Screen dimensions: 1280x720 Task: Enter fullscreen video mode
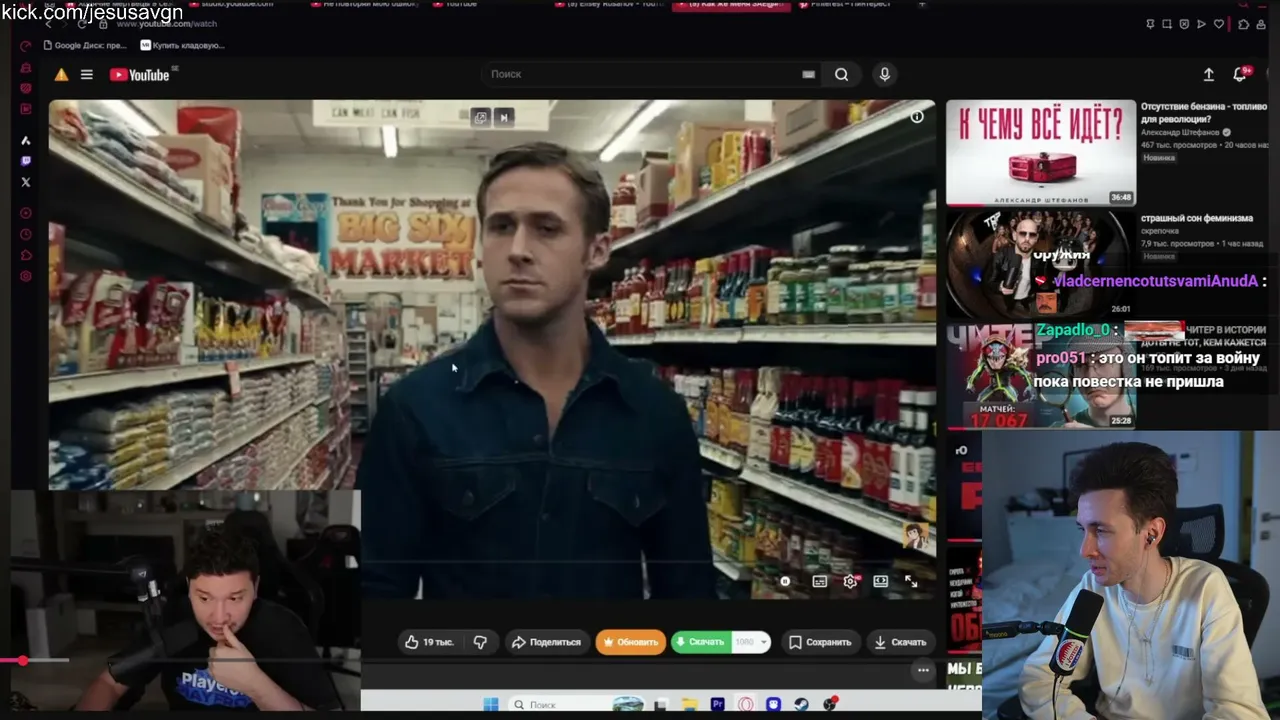coord(911,581)
